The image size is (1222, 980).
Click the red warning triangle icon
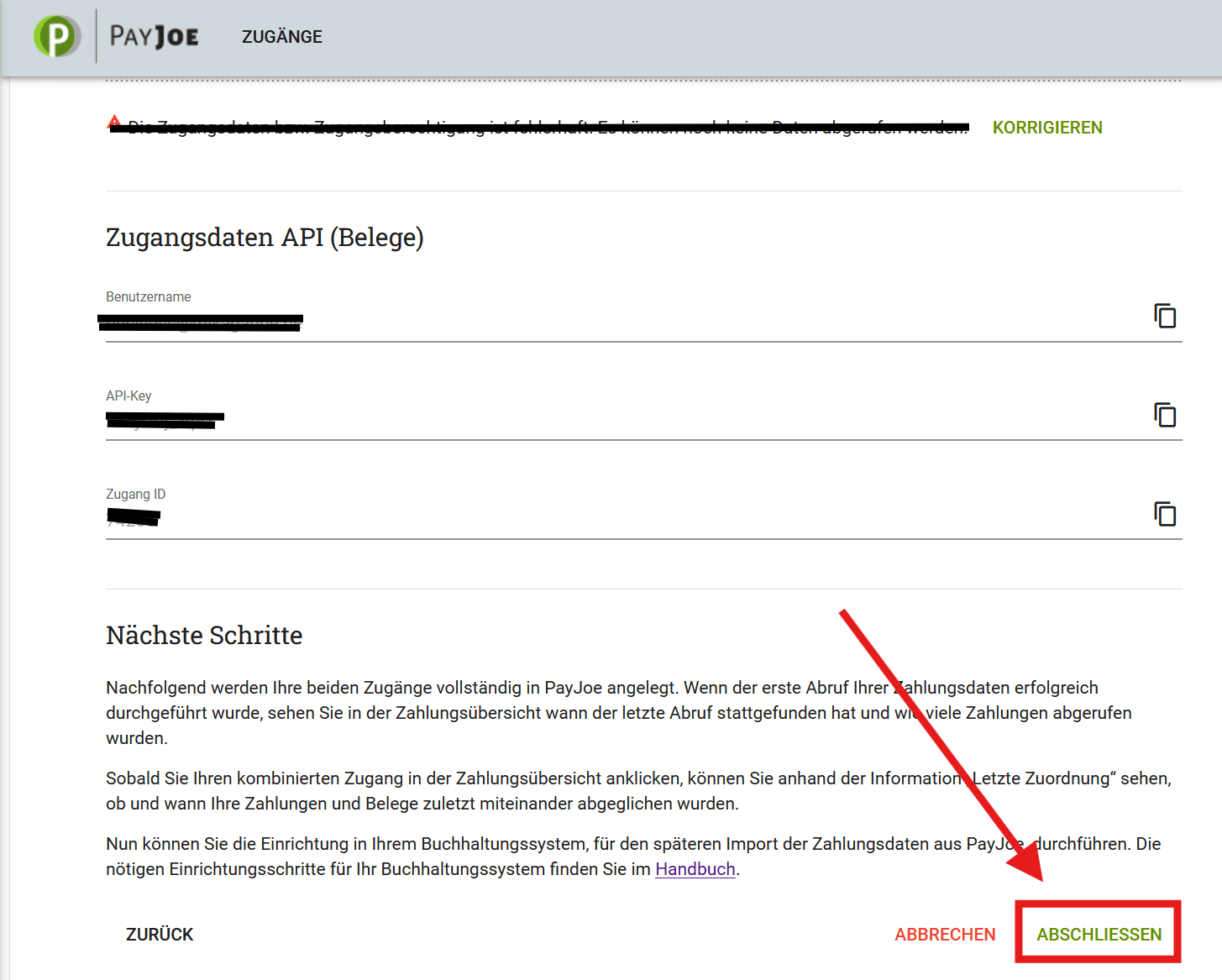tap(114, 123)
